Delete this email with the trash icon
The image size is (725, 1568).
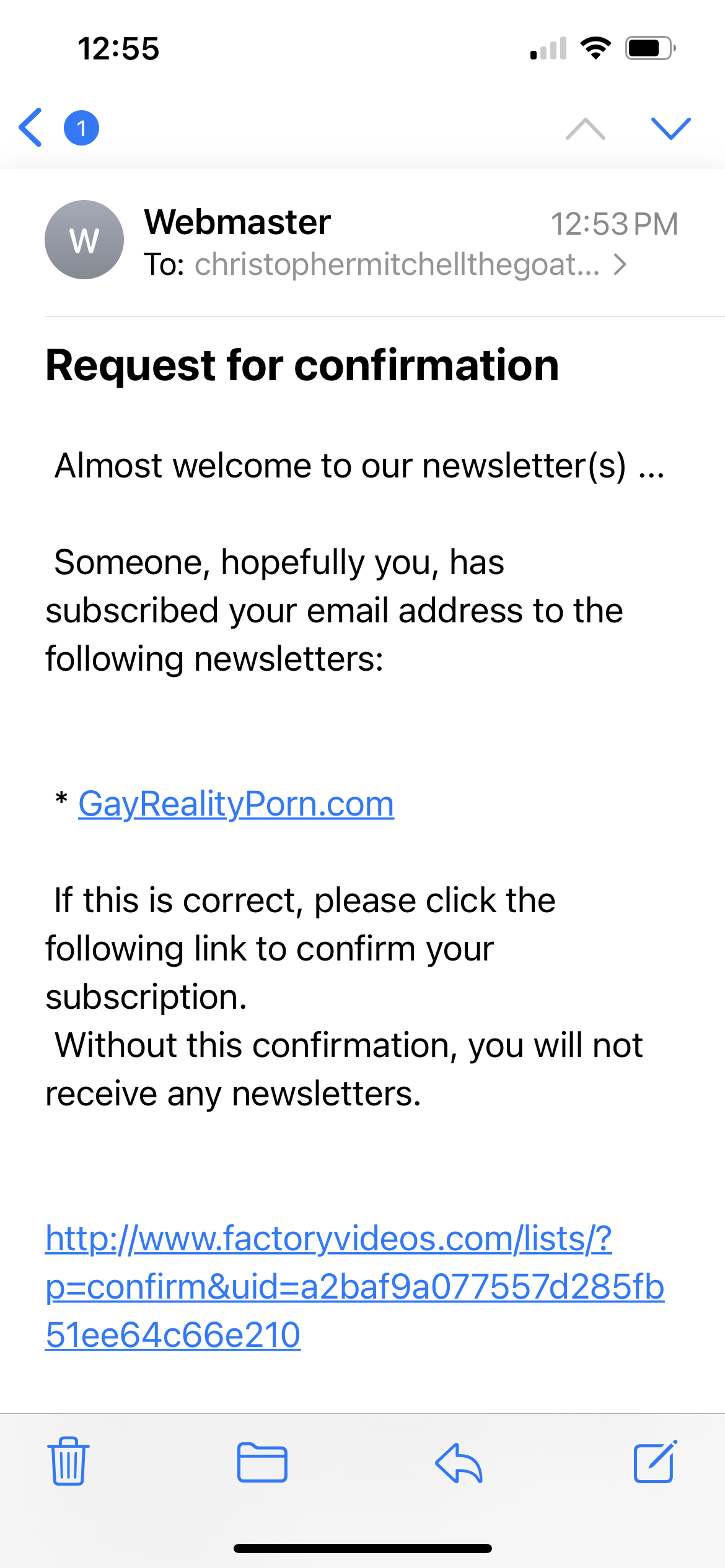click(68, 1461)
